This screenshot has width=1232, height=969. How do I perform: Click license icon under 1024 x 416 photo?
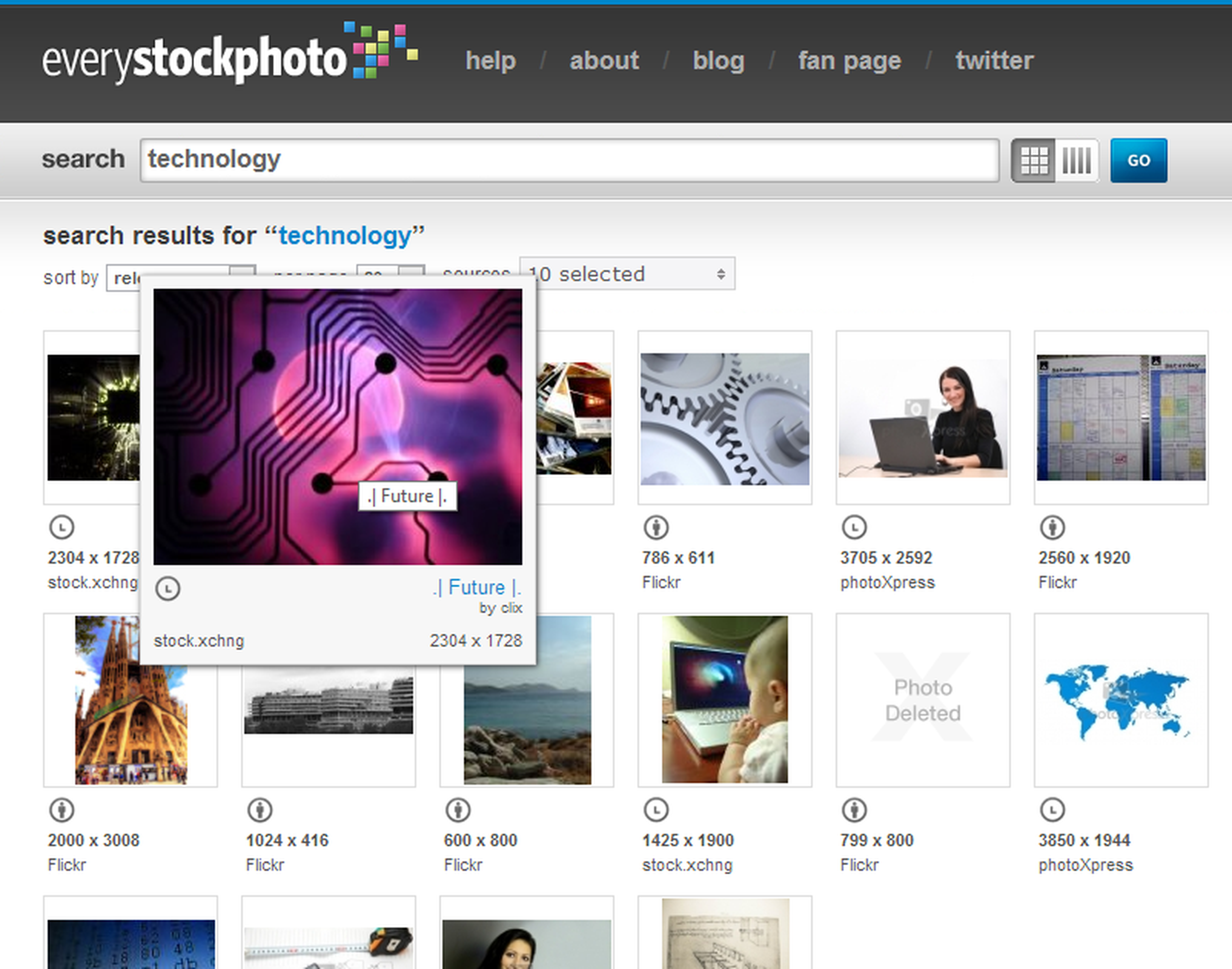click(260, 810)
